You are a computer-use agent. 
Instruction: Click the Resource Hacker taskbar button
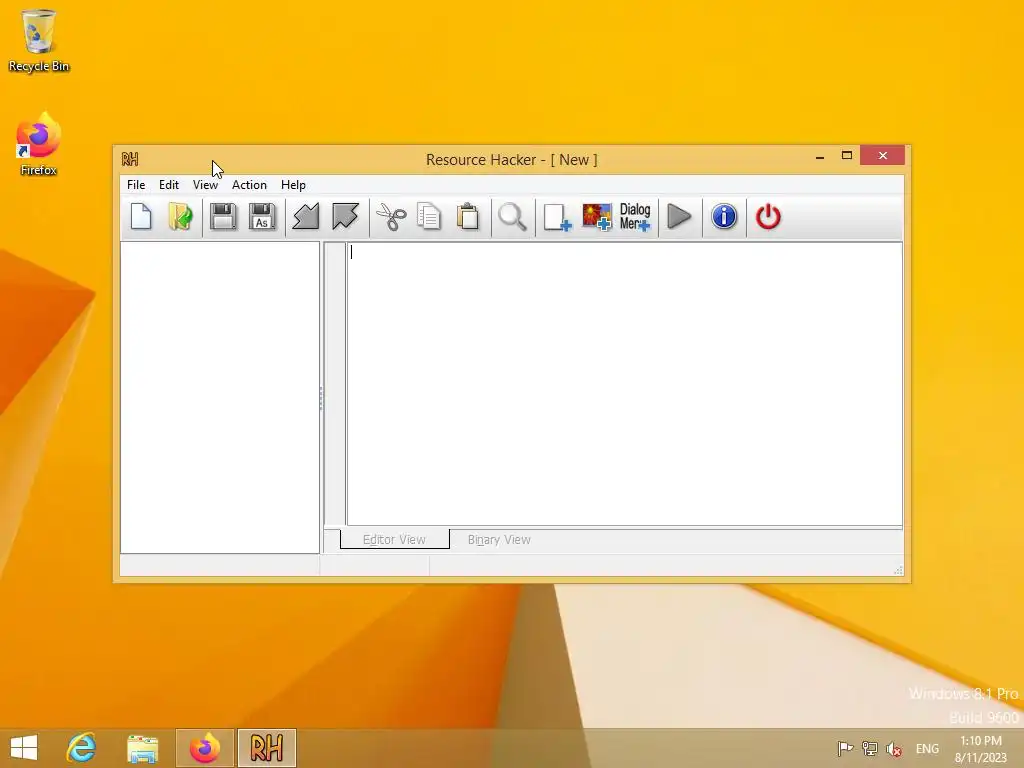click(x=266, y=748)
